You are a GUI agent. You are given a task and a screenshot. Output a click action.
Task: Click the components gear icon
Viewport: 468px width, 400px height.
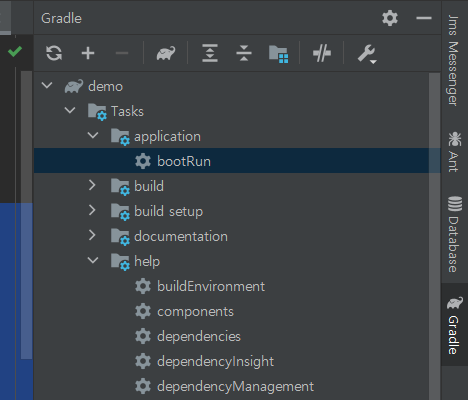point(143,312)
